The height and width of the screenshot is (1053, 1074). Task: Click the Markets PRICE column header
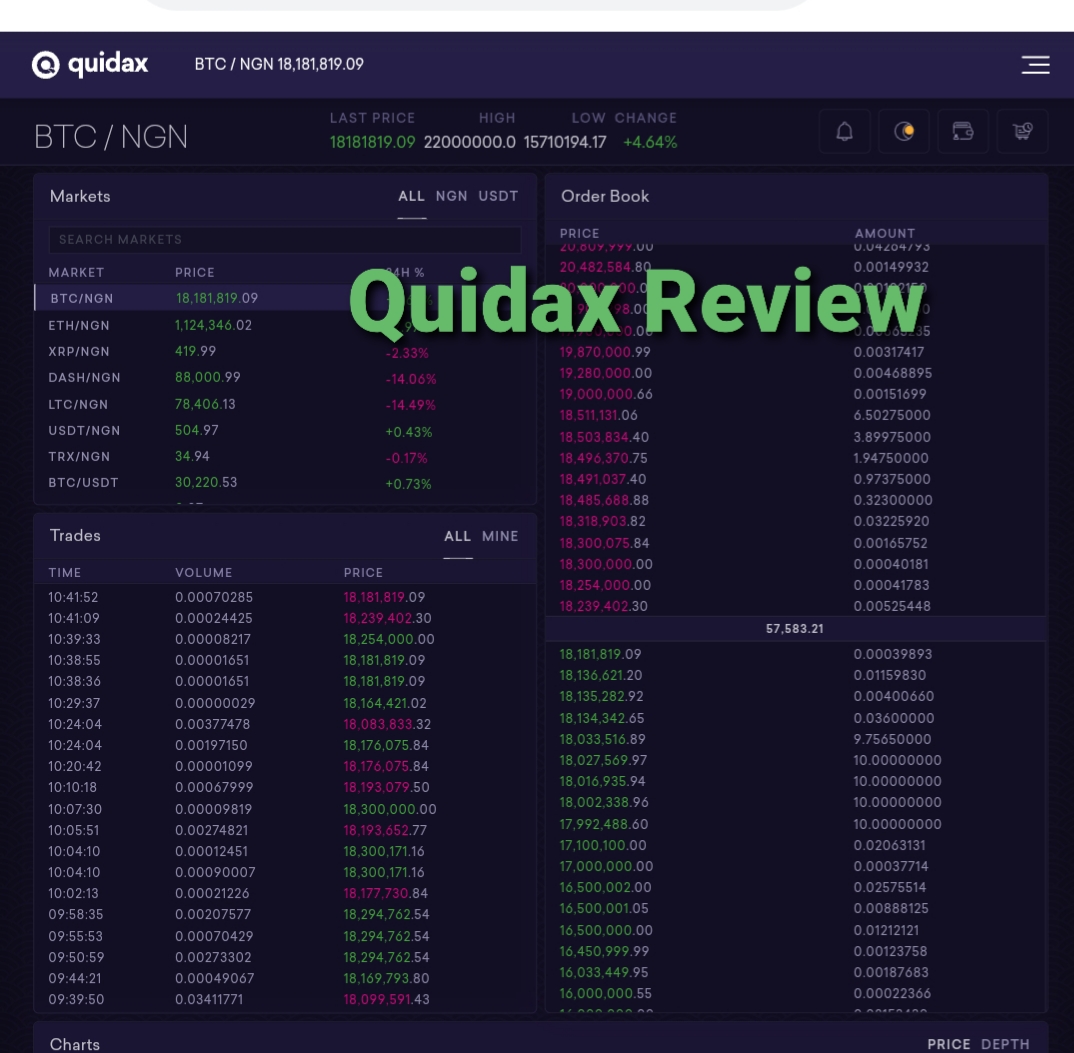[195, 273]
